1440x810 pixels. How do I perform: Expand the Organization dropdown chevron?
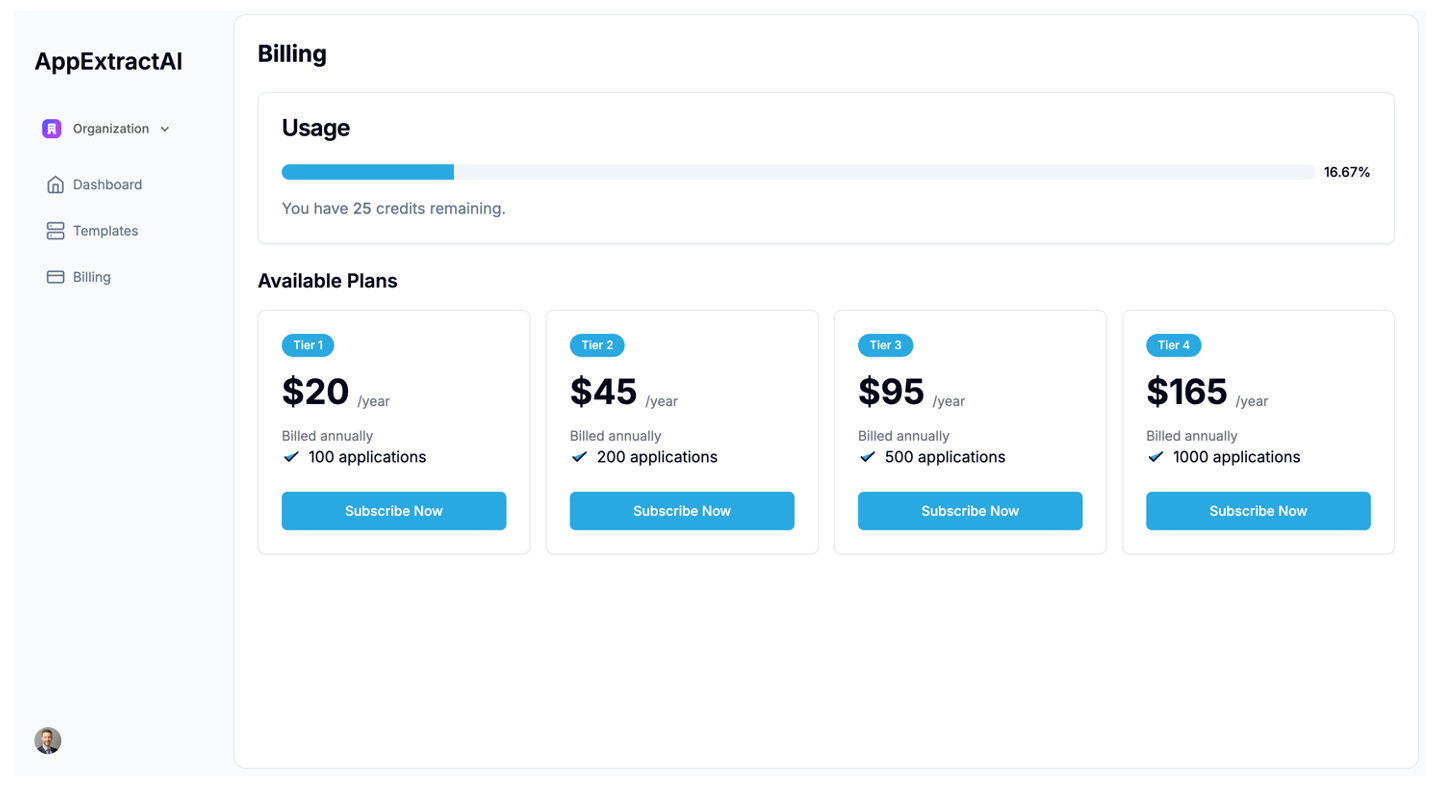pos(165,129)
